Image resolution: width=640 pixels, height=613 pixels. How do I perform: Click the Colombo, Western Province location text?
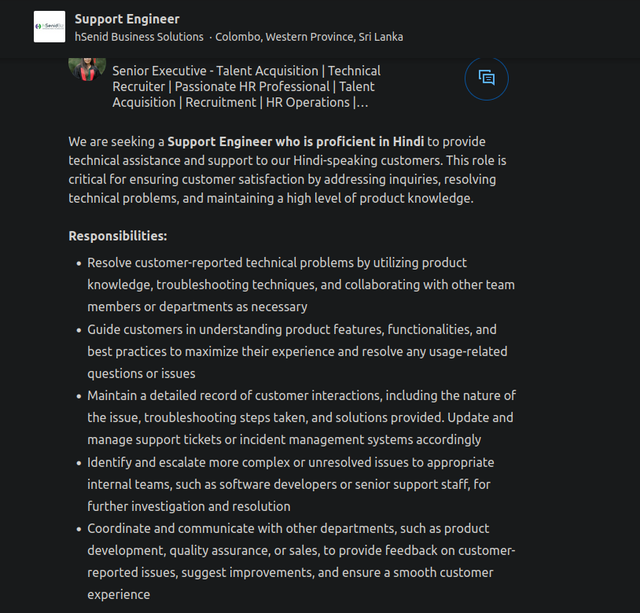tap(309, 37)
